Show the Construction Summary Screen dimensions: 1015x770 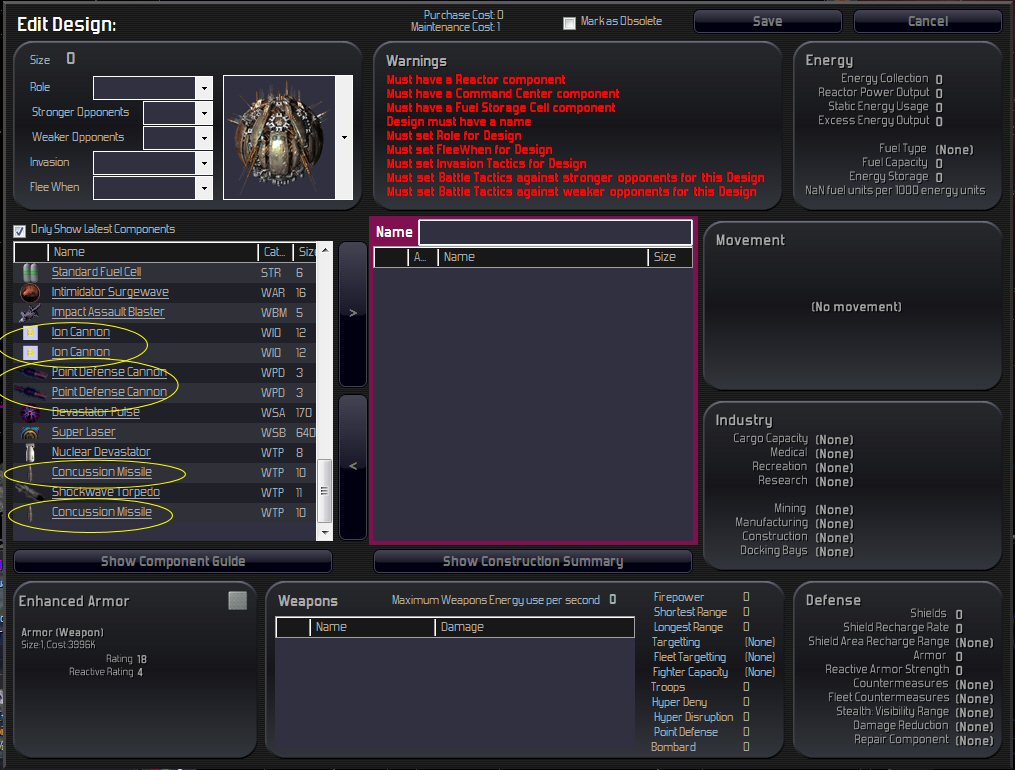[533, 562]
